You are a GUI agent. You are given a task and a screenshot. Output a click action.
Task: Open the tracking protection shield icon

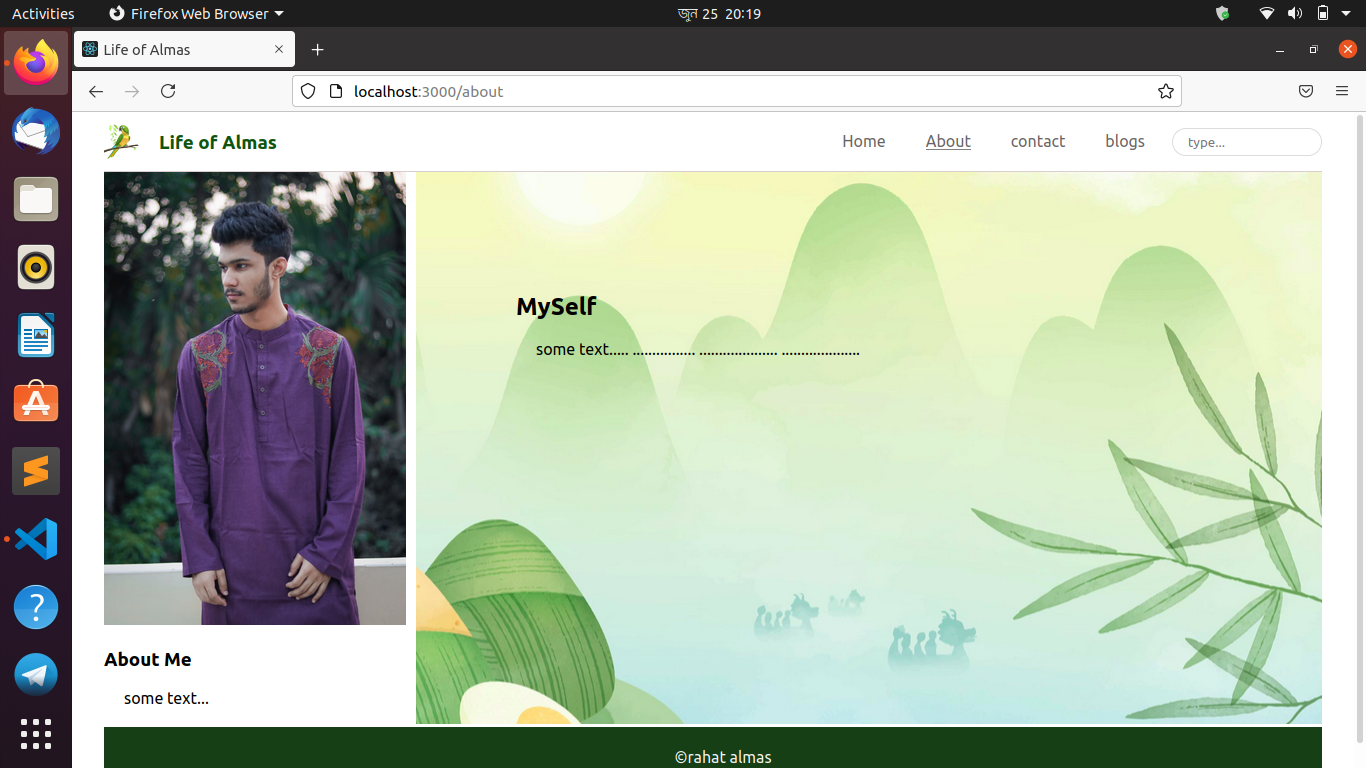[x=307, y=91]
